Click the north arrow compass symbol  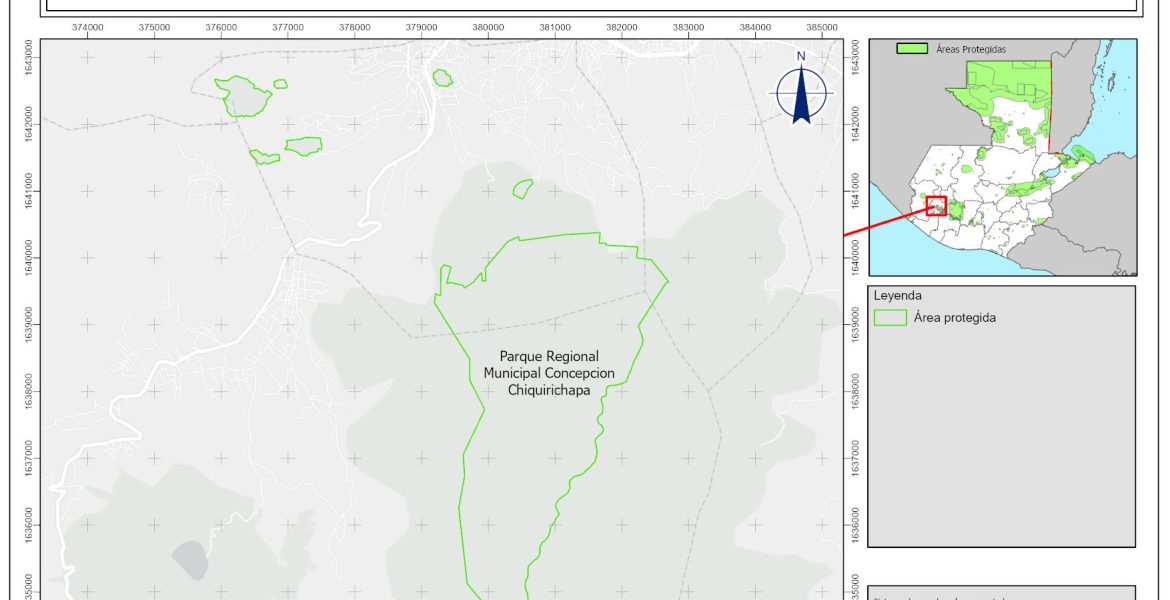[x=801, y=93]
